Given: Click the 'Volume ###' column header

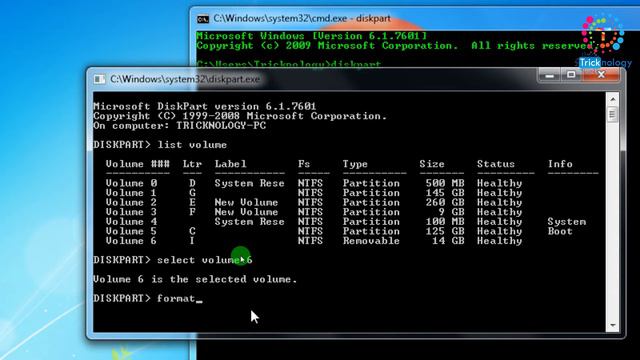Looking at the screenshot, I should 138,164.
